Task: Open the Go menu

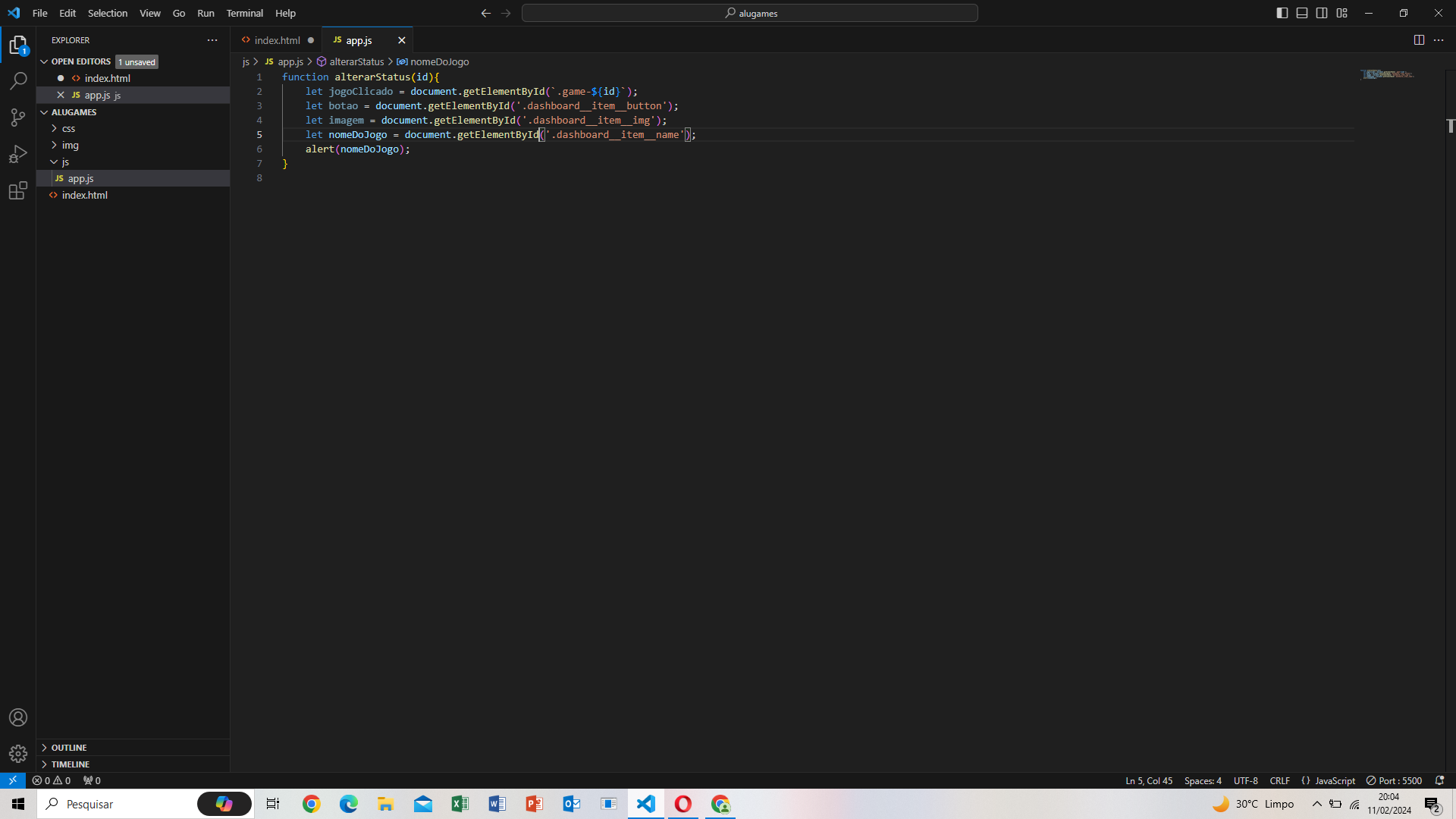Action: [x=179, y=13]
